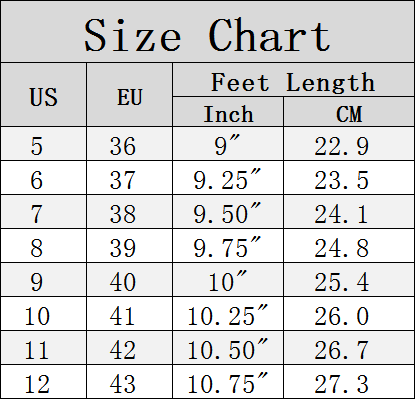Click the CM sub-header

[349, 114]
